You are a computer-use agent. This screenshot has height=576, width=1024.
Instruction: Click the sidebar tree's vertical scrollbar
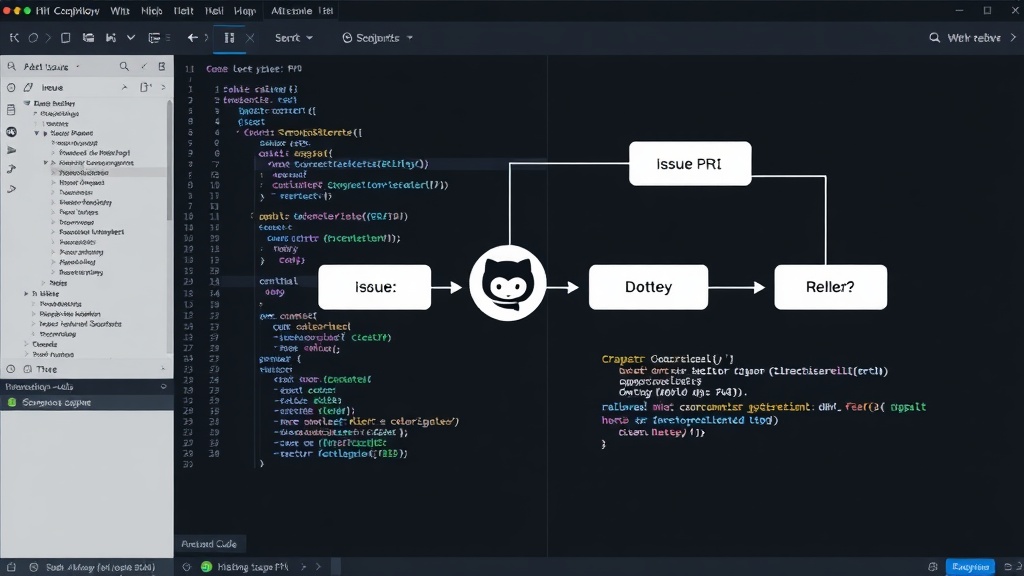(x=170, y=160)
